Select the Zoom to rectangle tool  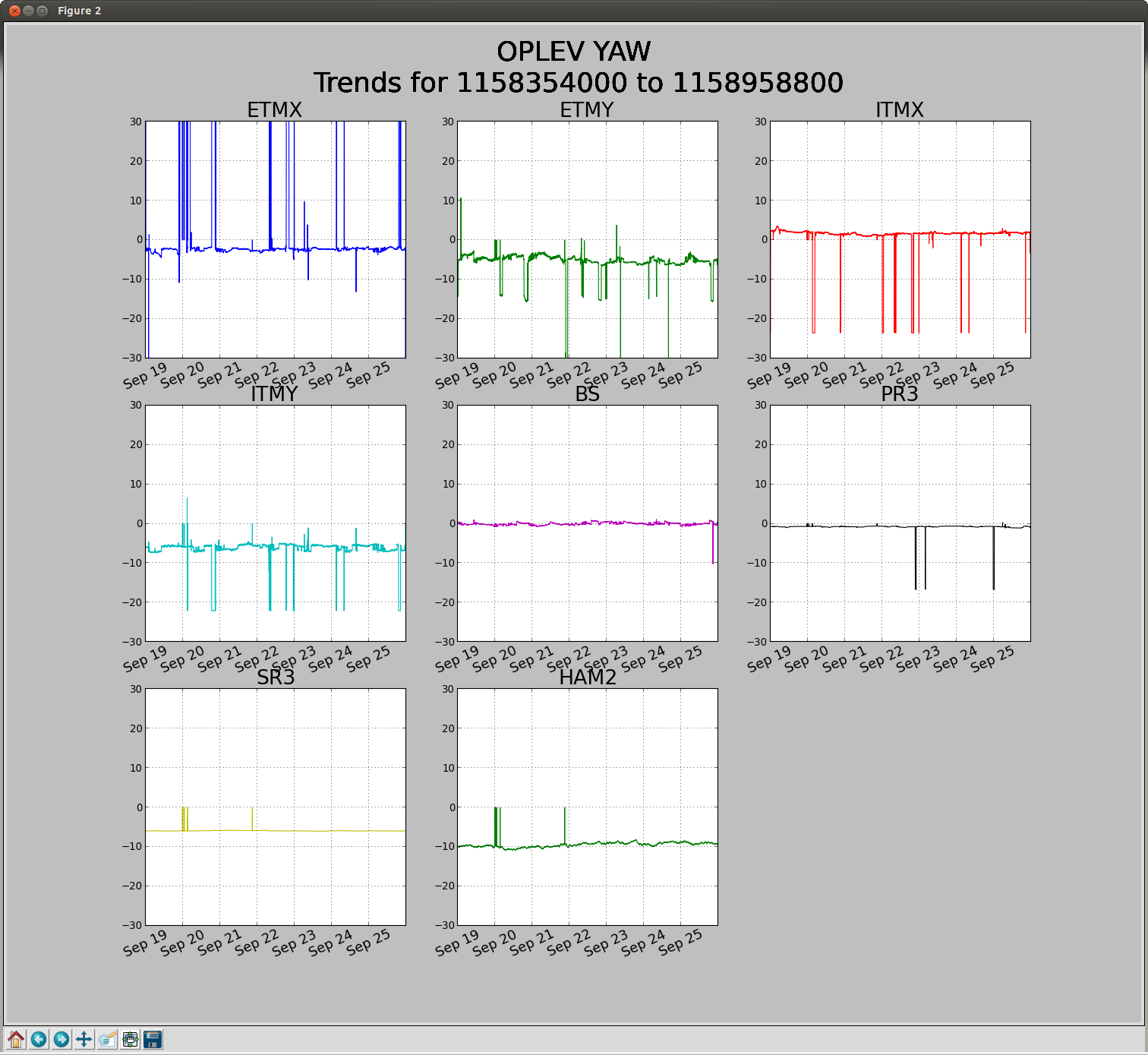107,1039
